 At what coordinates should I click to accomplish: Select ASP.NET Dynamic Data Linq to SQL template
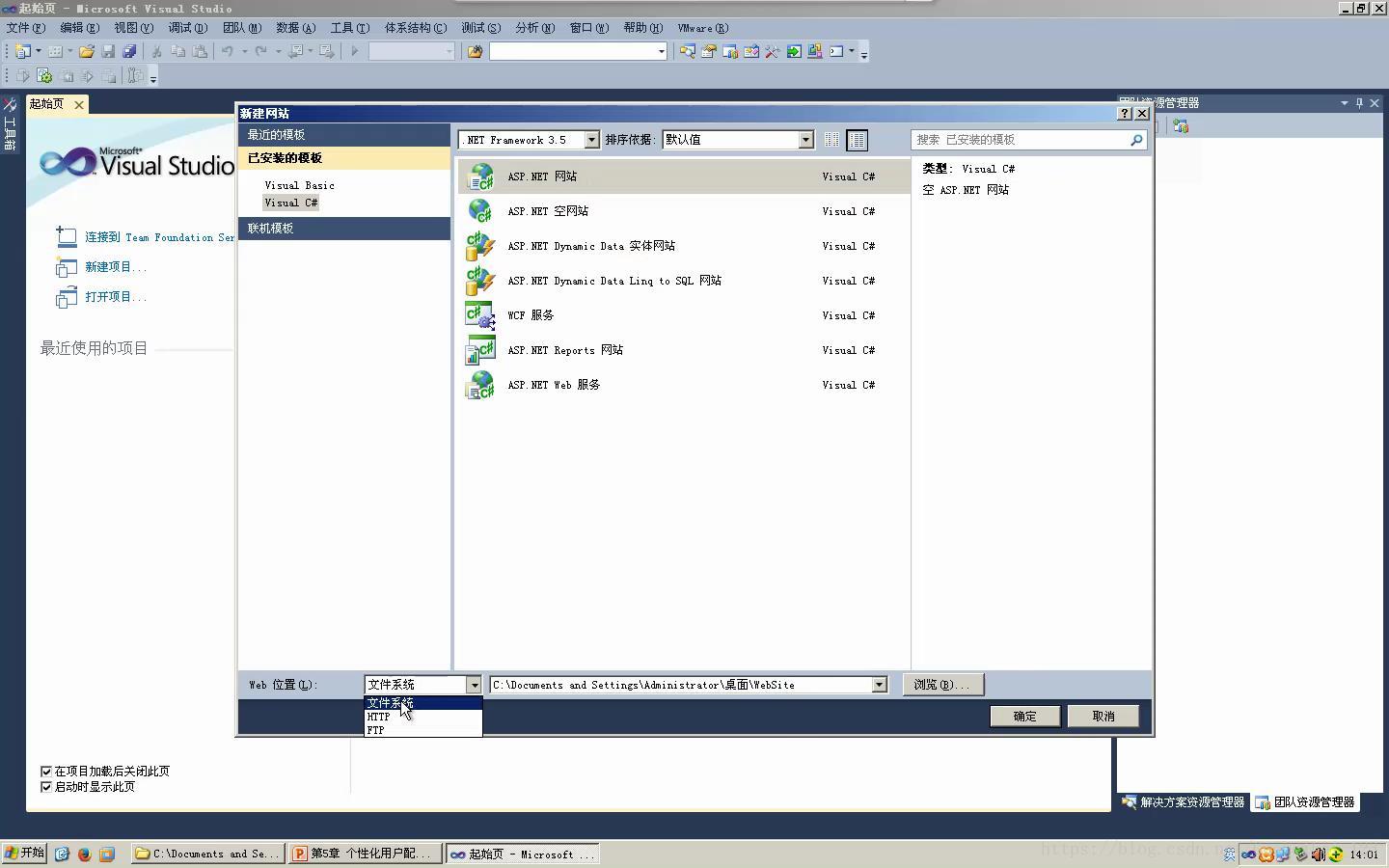[684, 281]
